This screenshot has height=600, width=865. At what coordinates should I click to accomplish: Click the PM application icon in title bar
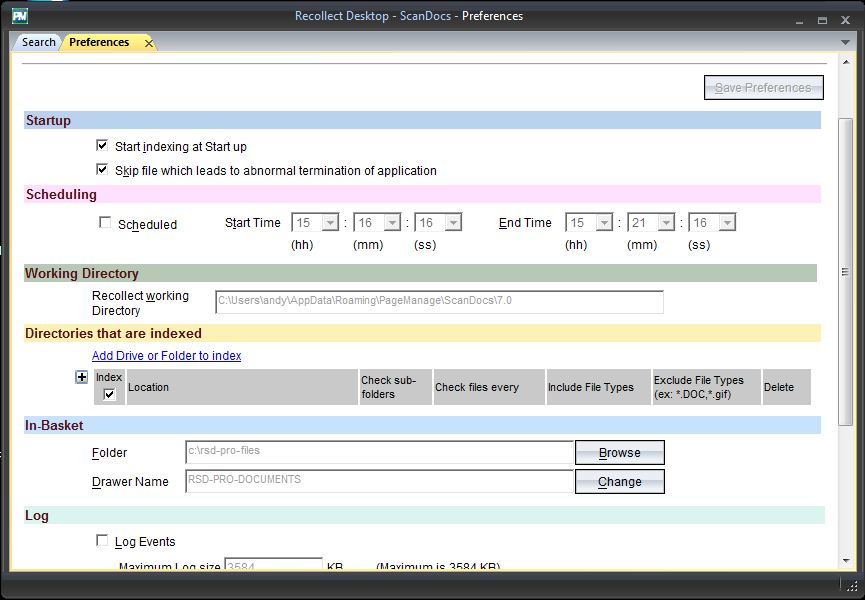[20, 17]
